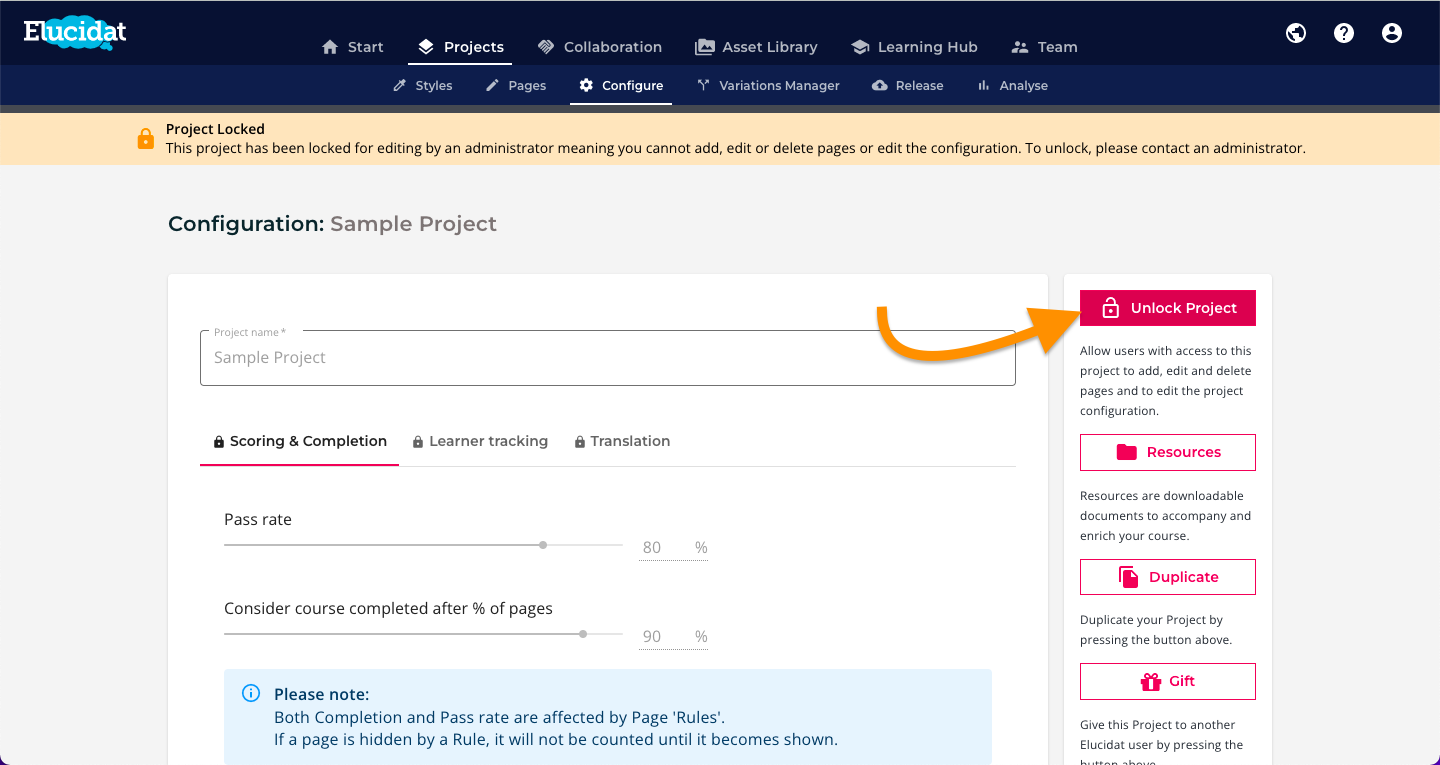Click the 'Configuration: Sample Project' heading
Screen dimensions: 1440x765
click(332, 224)
